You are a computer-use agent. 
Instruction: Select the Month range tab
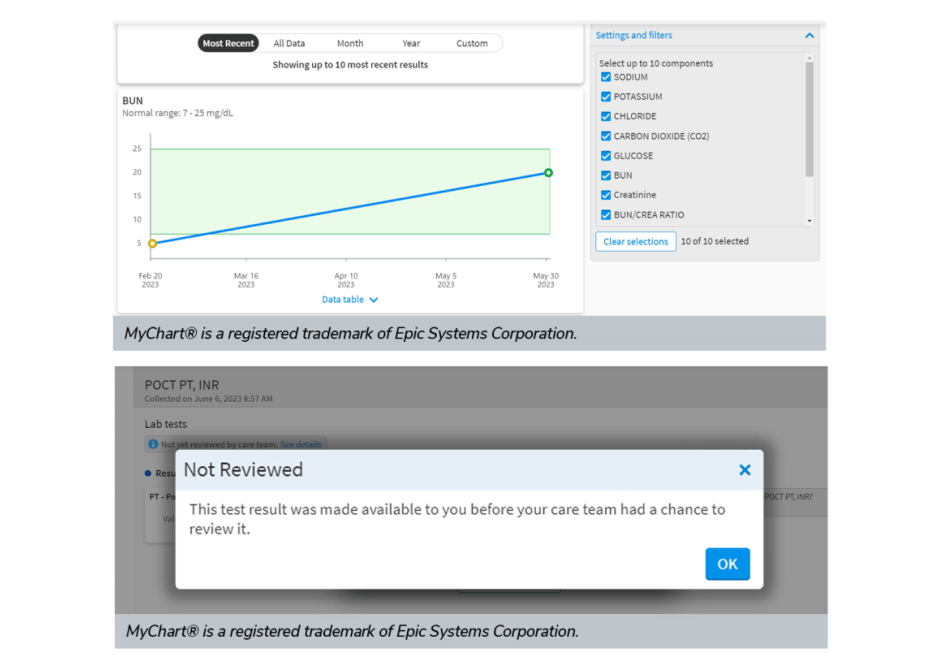350,44
